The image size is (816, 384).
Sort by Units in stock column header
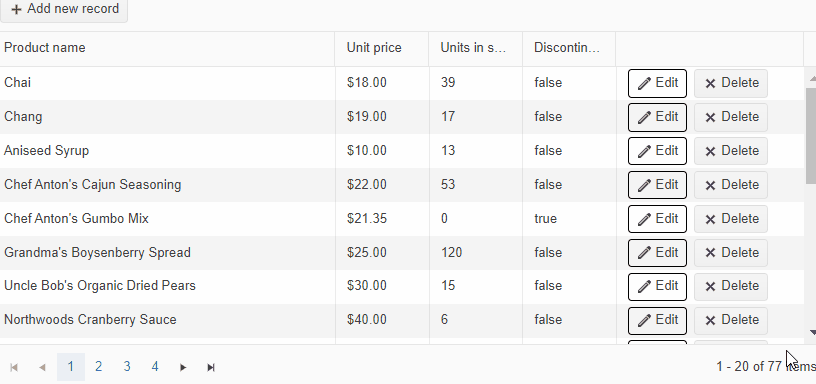pyautogui.click(x=473, y=48)
